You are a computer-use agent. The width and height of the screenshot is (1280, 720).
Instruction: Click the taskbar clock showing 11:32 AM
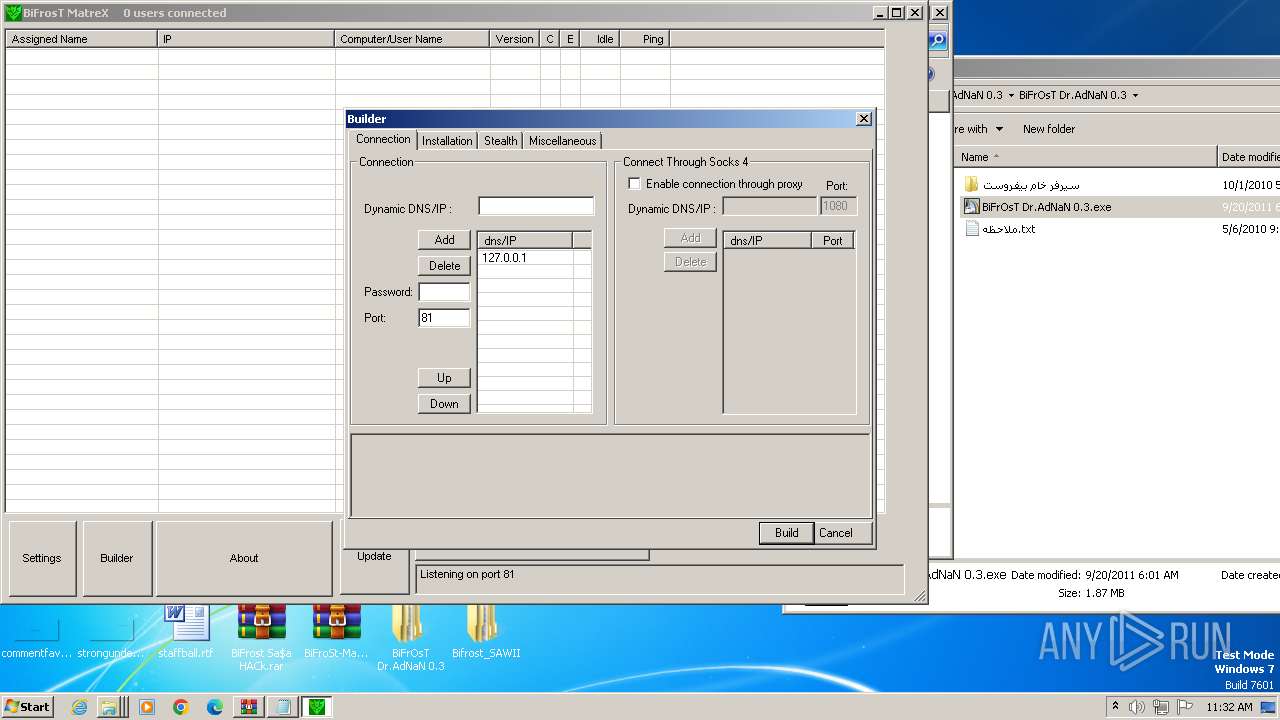click(1229, 707)
